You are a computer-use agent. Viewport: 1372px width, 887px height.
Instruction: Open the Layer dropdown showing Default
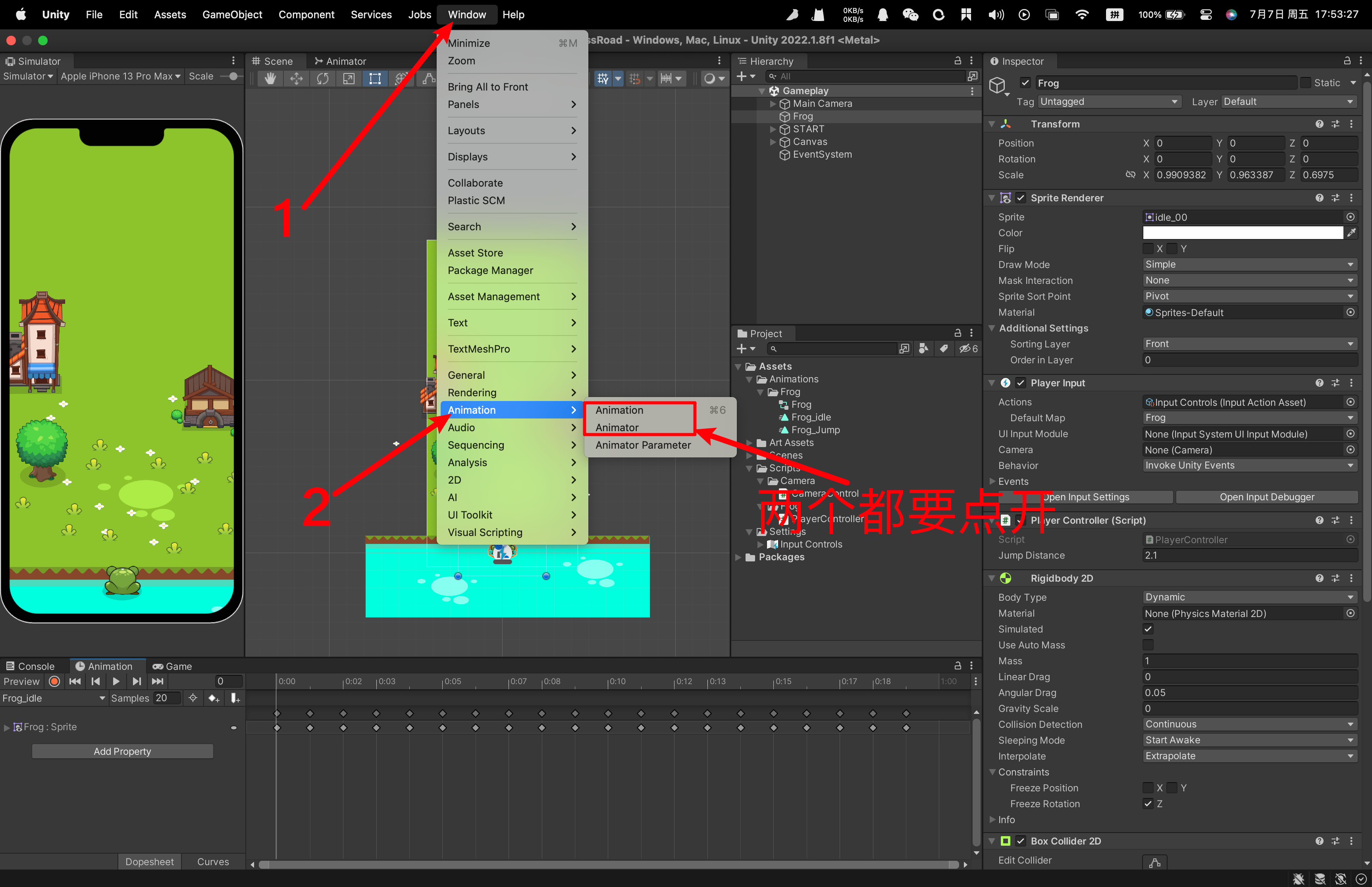click(1289, 101)
